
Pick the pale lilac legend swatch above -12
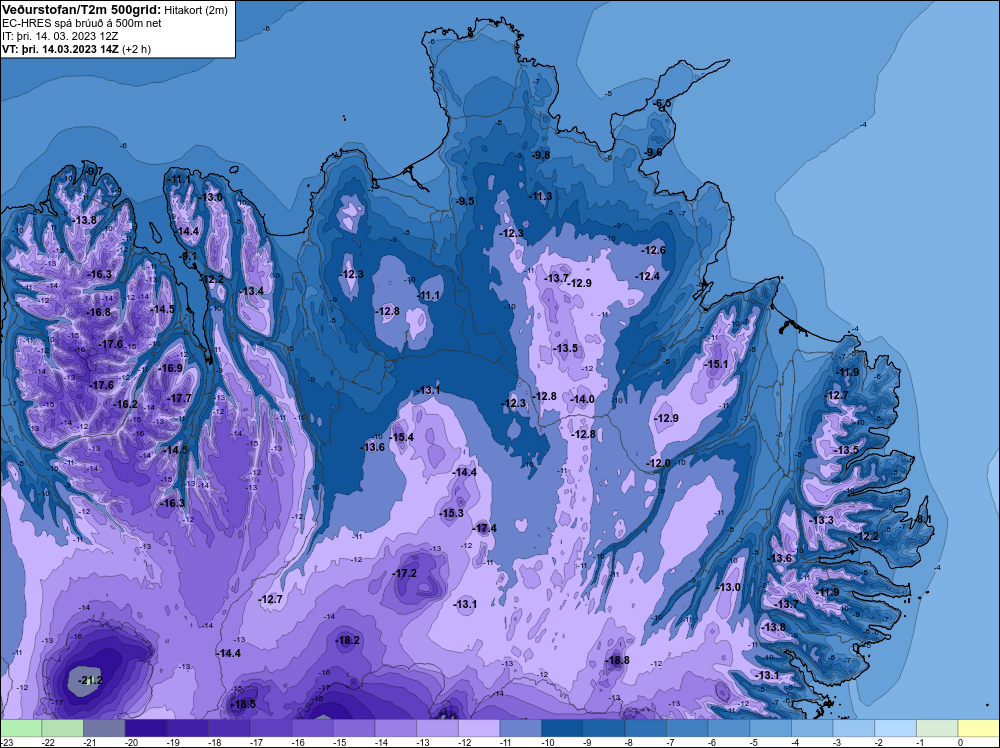click(x=479, y=728)
